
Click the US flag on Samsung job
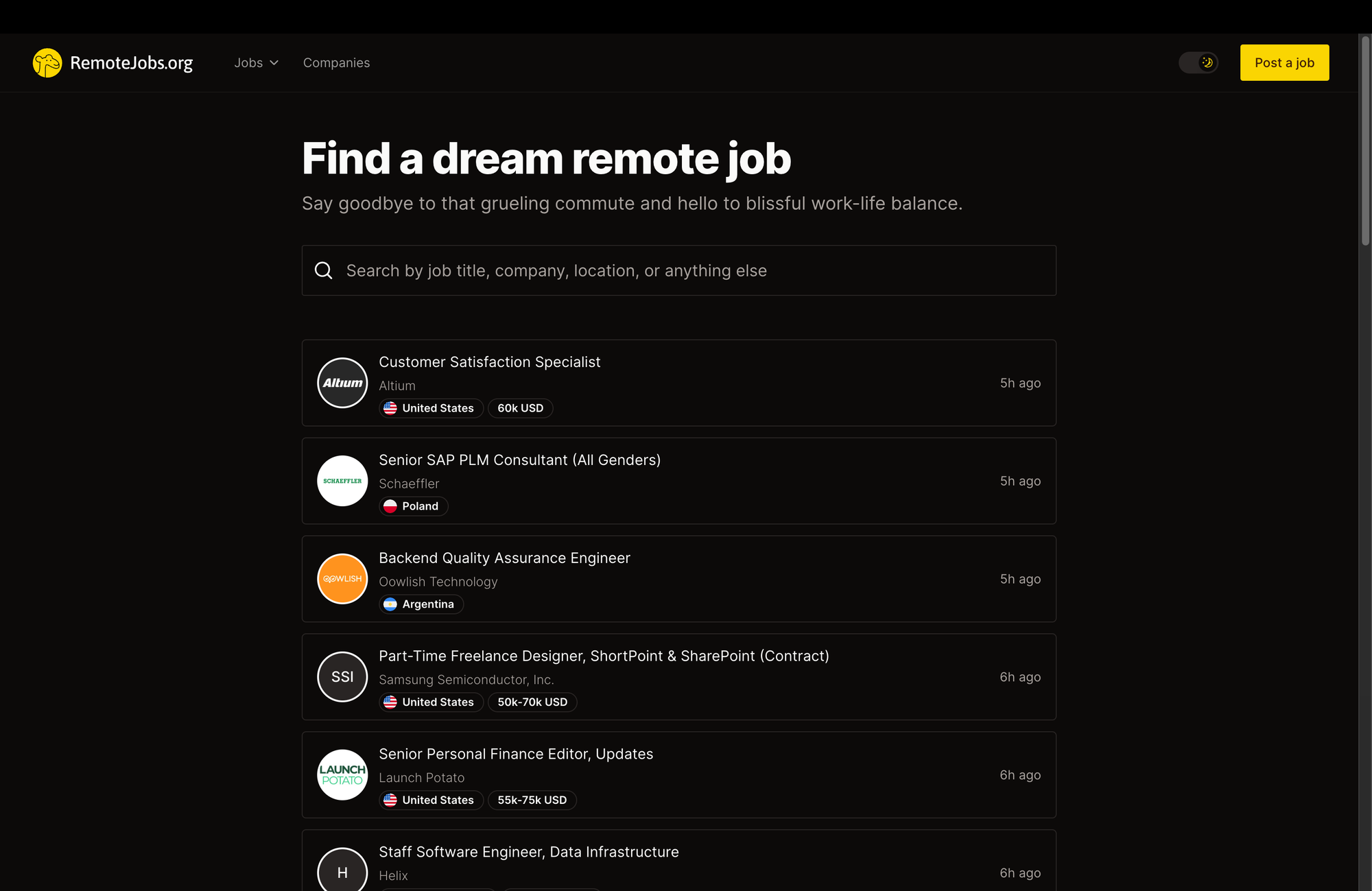(390, 702)
